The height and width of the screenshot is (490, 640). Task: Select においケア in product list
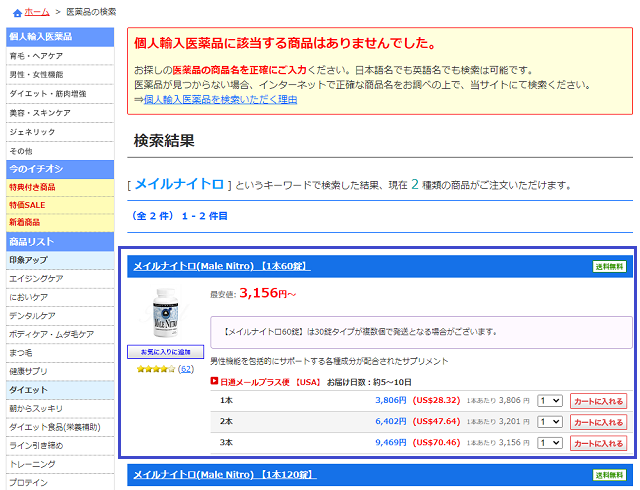(x=60, y=297)
